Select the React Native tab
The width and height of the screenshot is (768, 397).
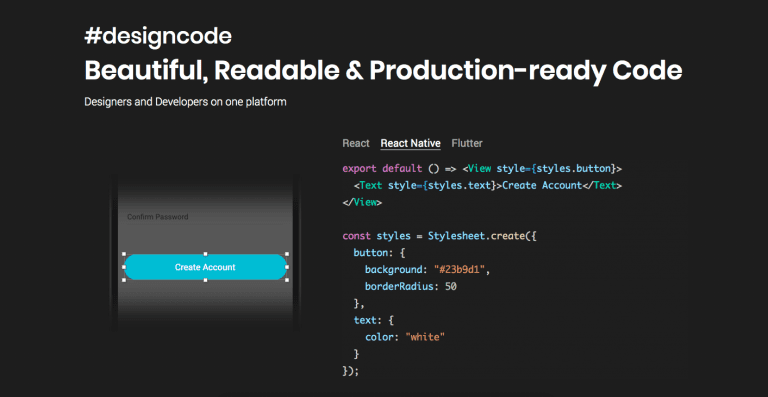click(410, 143)
